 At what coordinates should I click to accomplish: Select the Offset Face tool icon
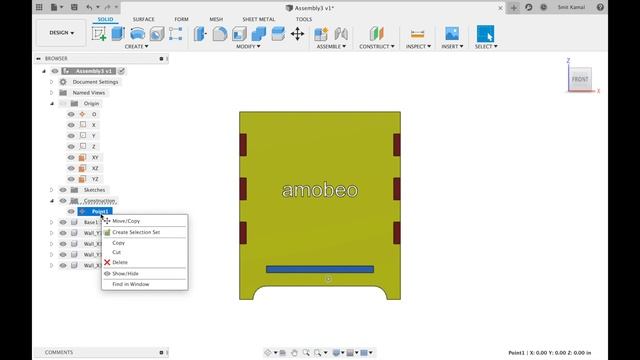click(x=278, y=34)
